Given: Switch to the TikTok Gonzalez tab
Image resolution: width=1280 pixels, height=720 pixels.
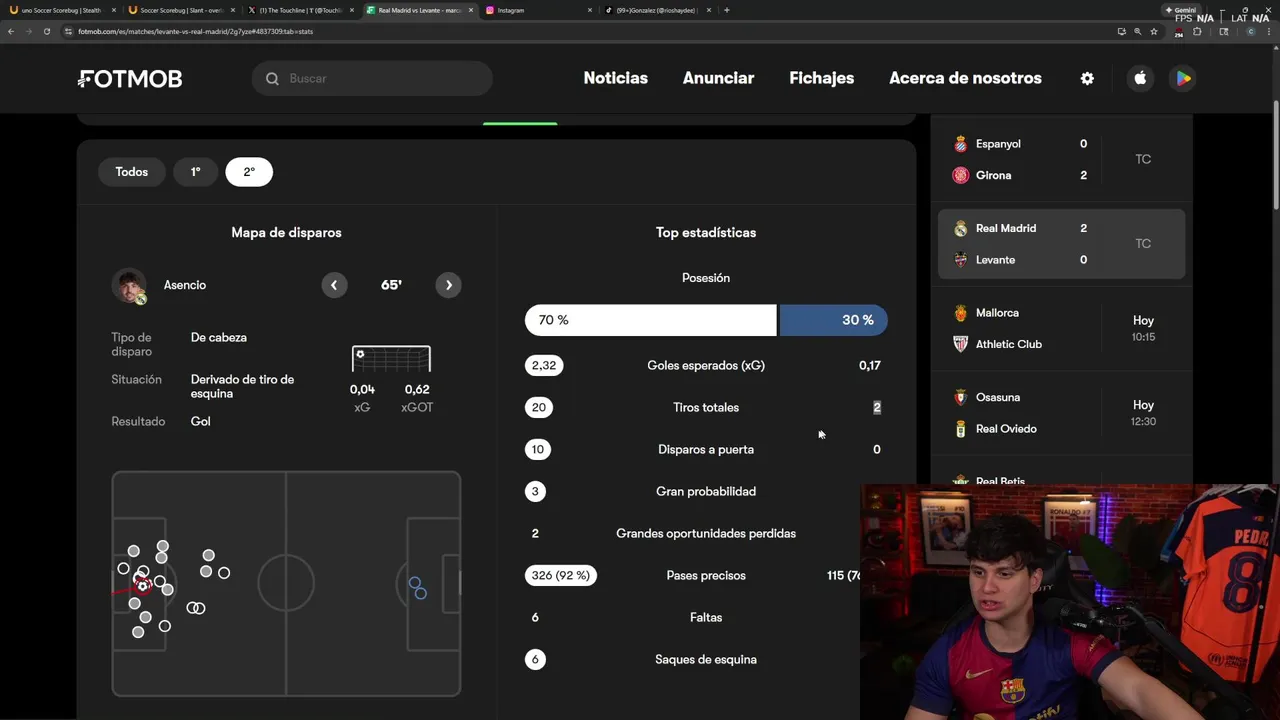Looking at the screenshot, I should [657, 10].
